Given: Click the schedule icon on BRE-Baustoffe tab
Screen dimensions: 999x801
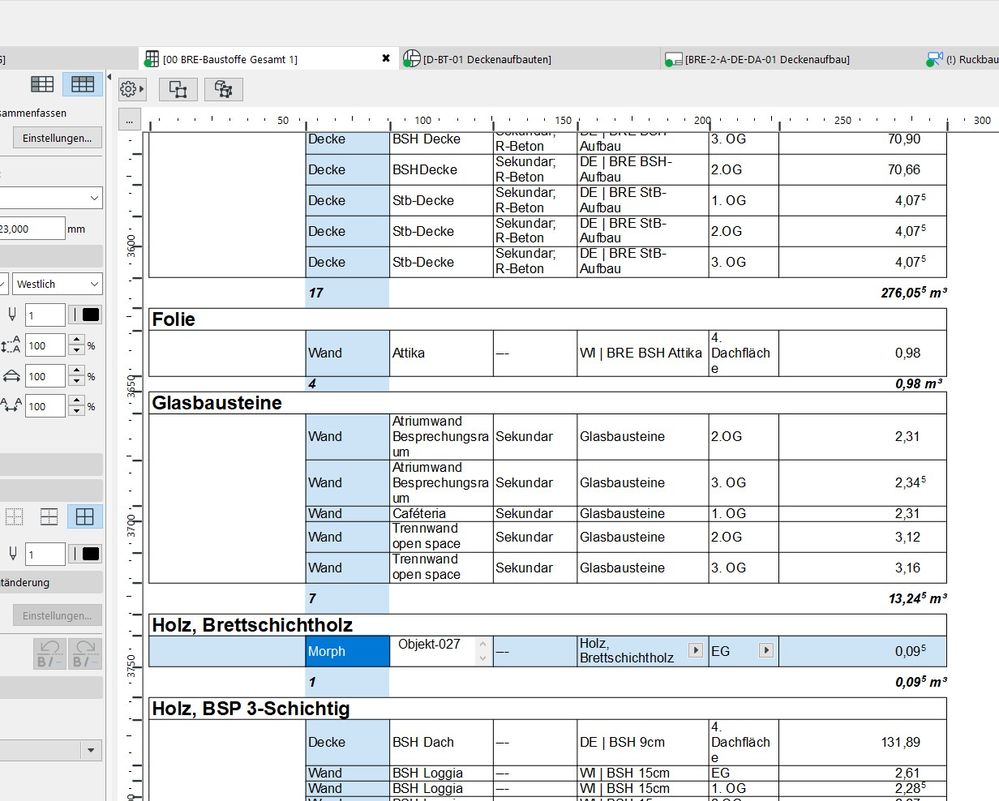Looking at the screenshot, I should pyautogui.click(x=151, y=59).
